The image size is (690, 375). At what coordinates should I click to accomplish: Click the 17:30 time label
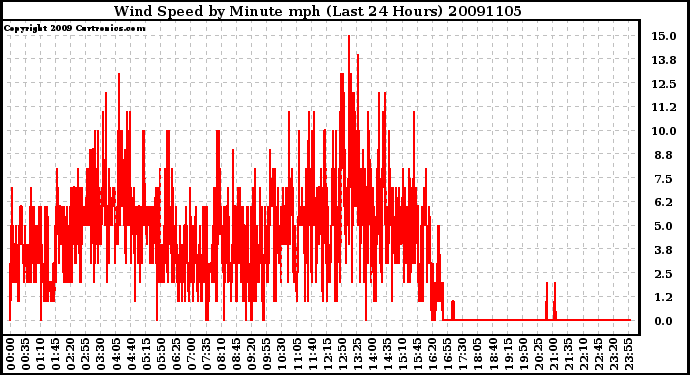click(462, 354)
